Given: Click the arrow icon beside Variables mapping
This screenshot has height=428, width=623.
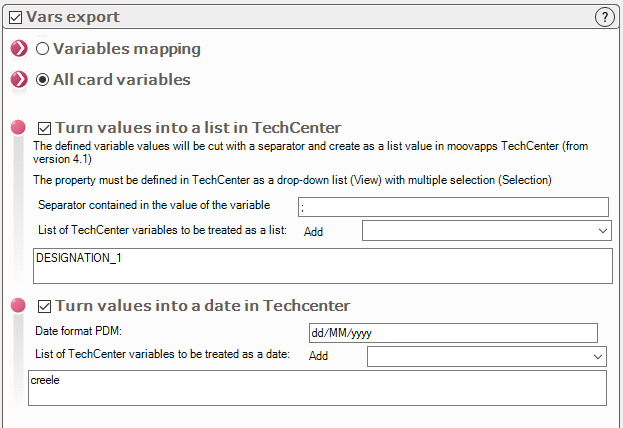Looking at the screenshot, I should pyautogui.click(x=19, y=49).
